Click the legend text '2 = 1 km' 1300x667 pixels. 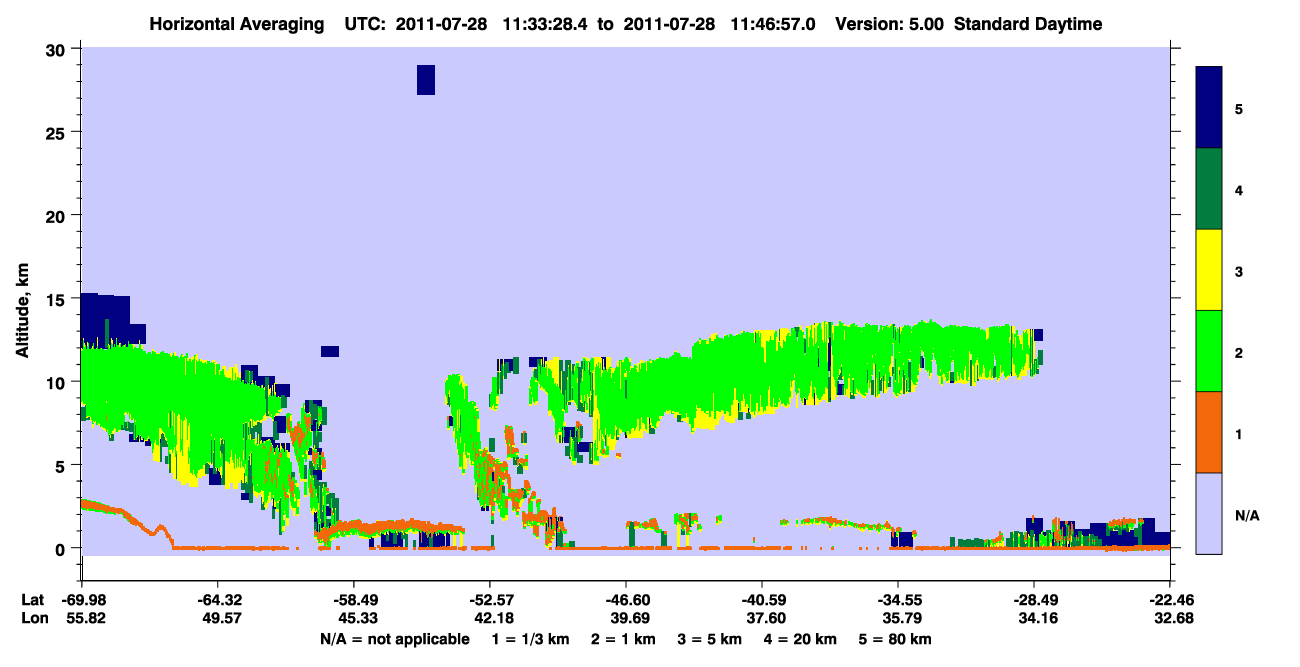coord(625,640)
